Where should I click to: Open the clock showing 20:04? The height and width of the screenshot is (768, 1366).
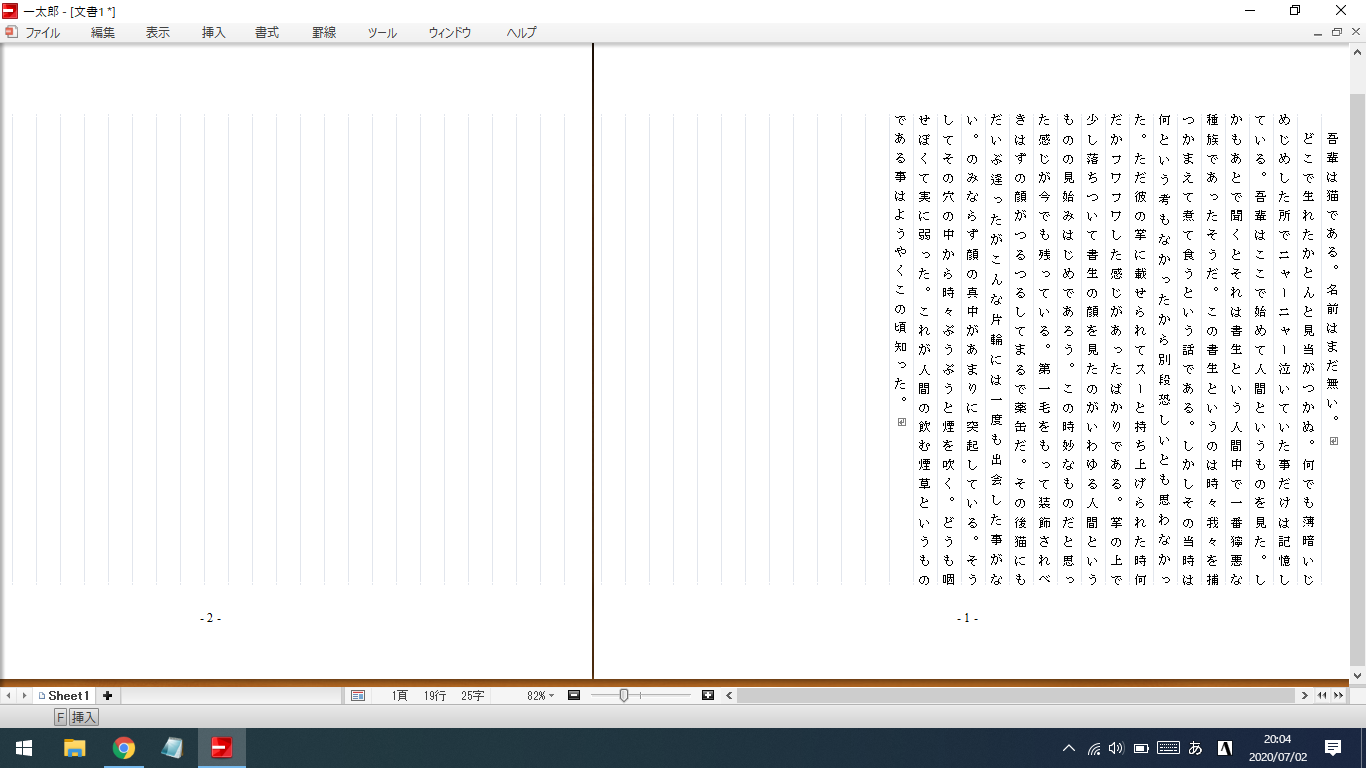click(1276, 748)
